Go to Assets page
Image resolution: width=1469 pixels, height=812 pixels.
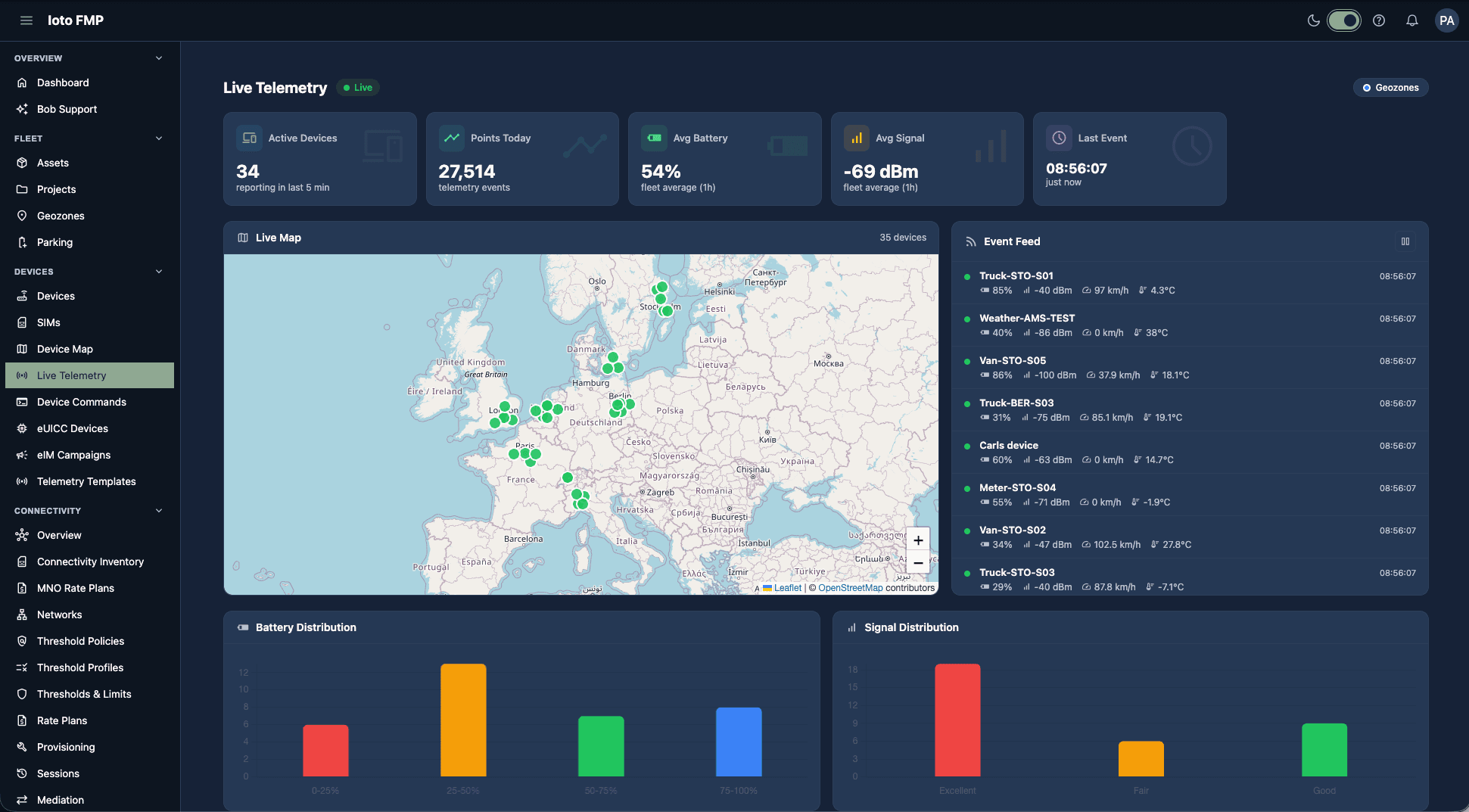pos(89,163)
